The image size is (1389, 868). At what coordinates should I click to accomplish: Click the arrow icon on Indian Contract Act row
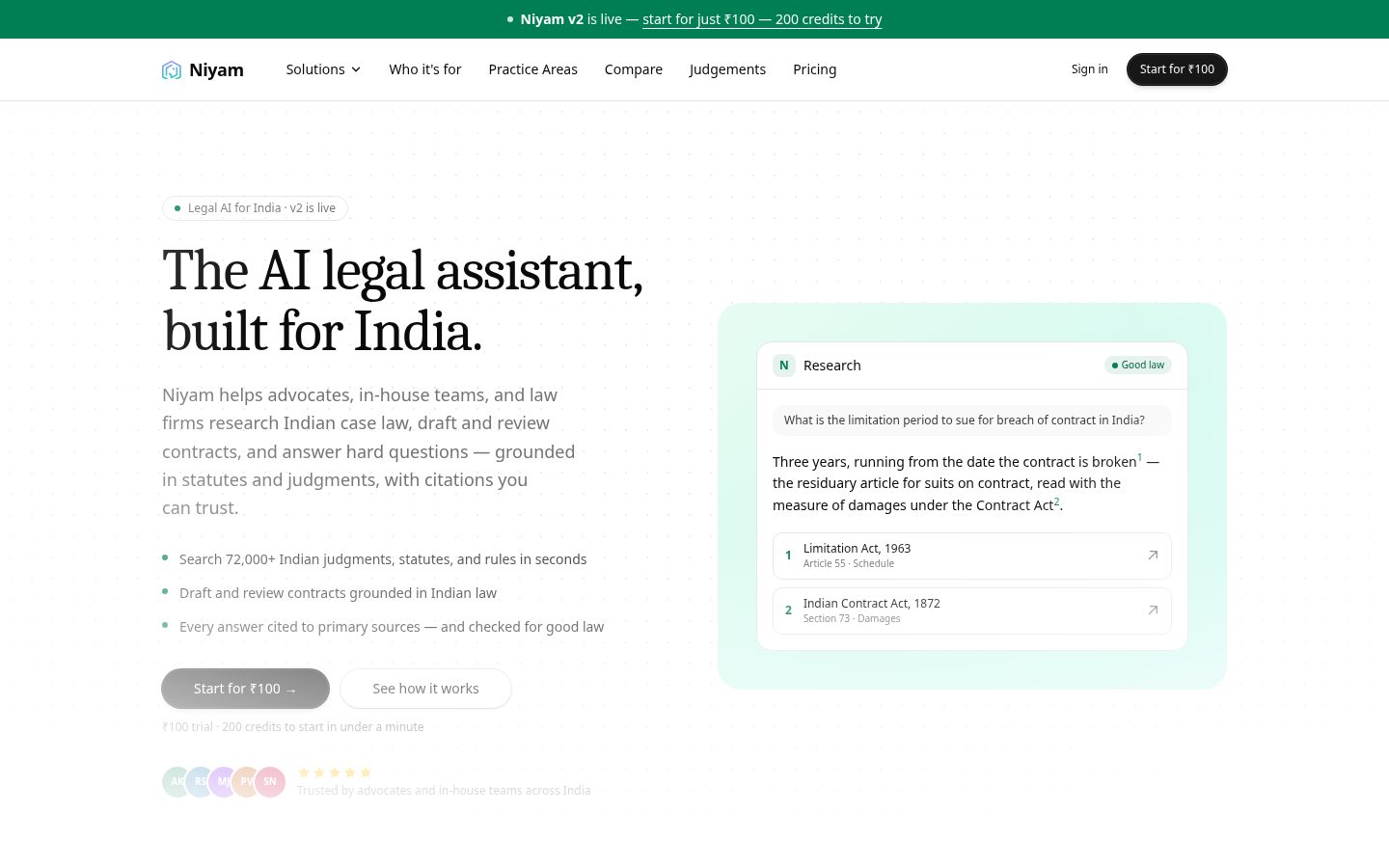[x=1153, y=610]
